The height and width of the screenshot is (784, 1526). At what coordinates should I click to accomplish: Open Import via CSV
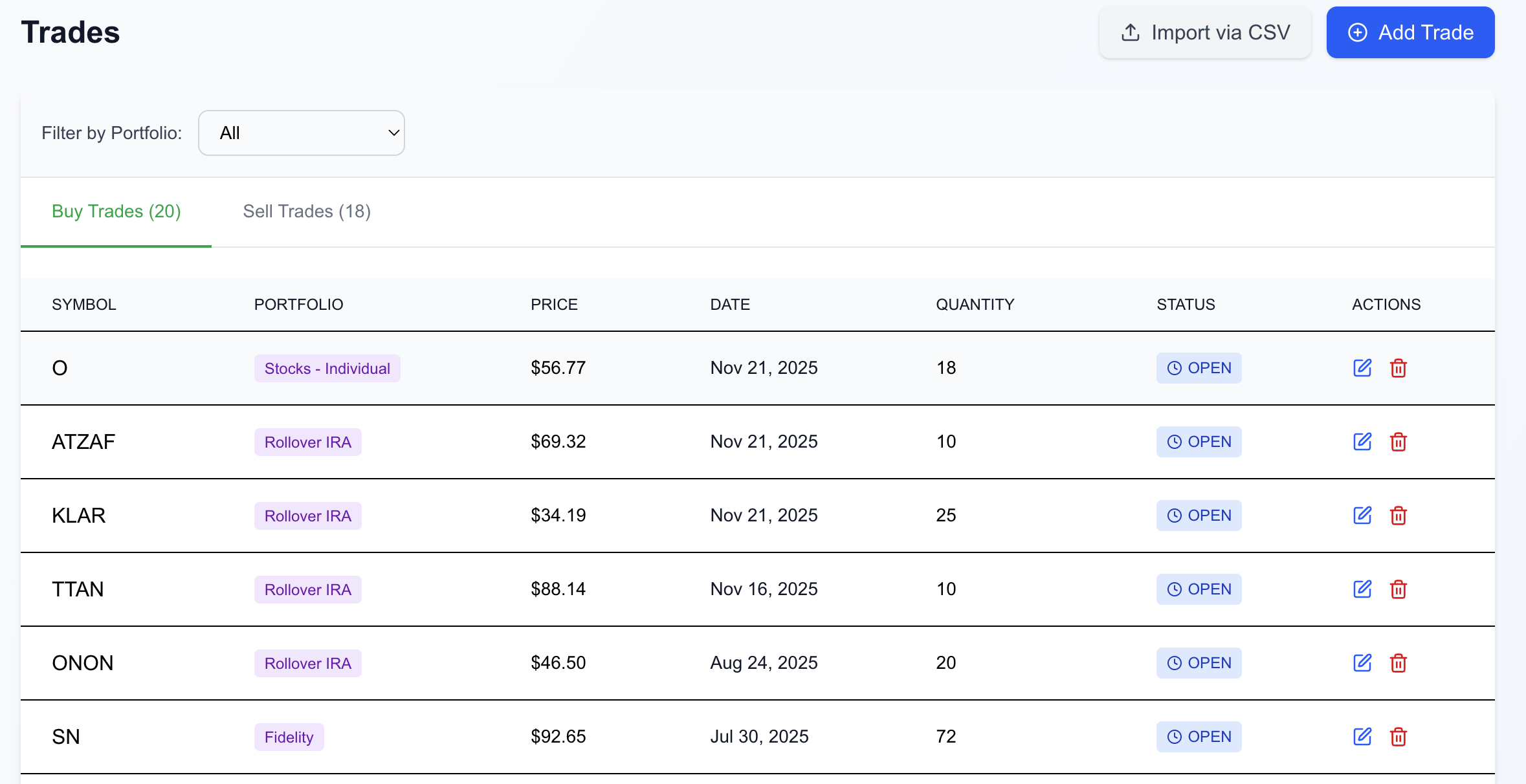1204,32
